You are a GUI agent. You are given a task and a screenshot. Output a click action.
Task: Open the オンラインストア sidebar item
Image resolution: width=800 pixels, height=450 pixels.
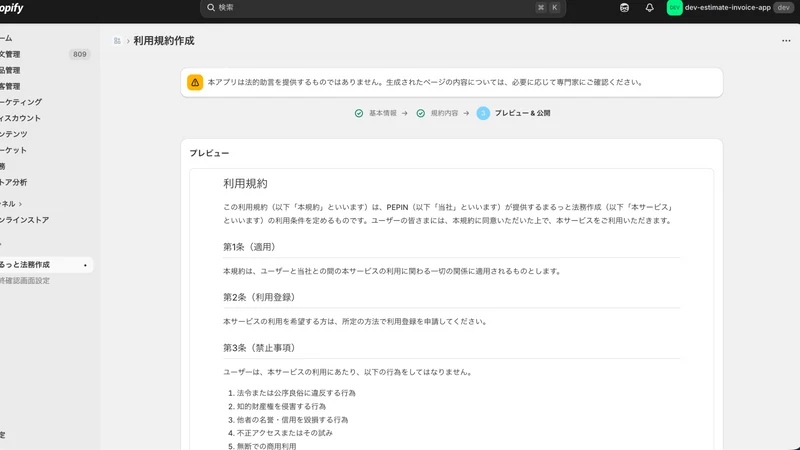[45, 220]
